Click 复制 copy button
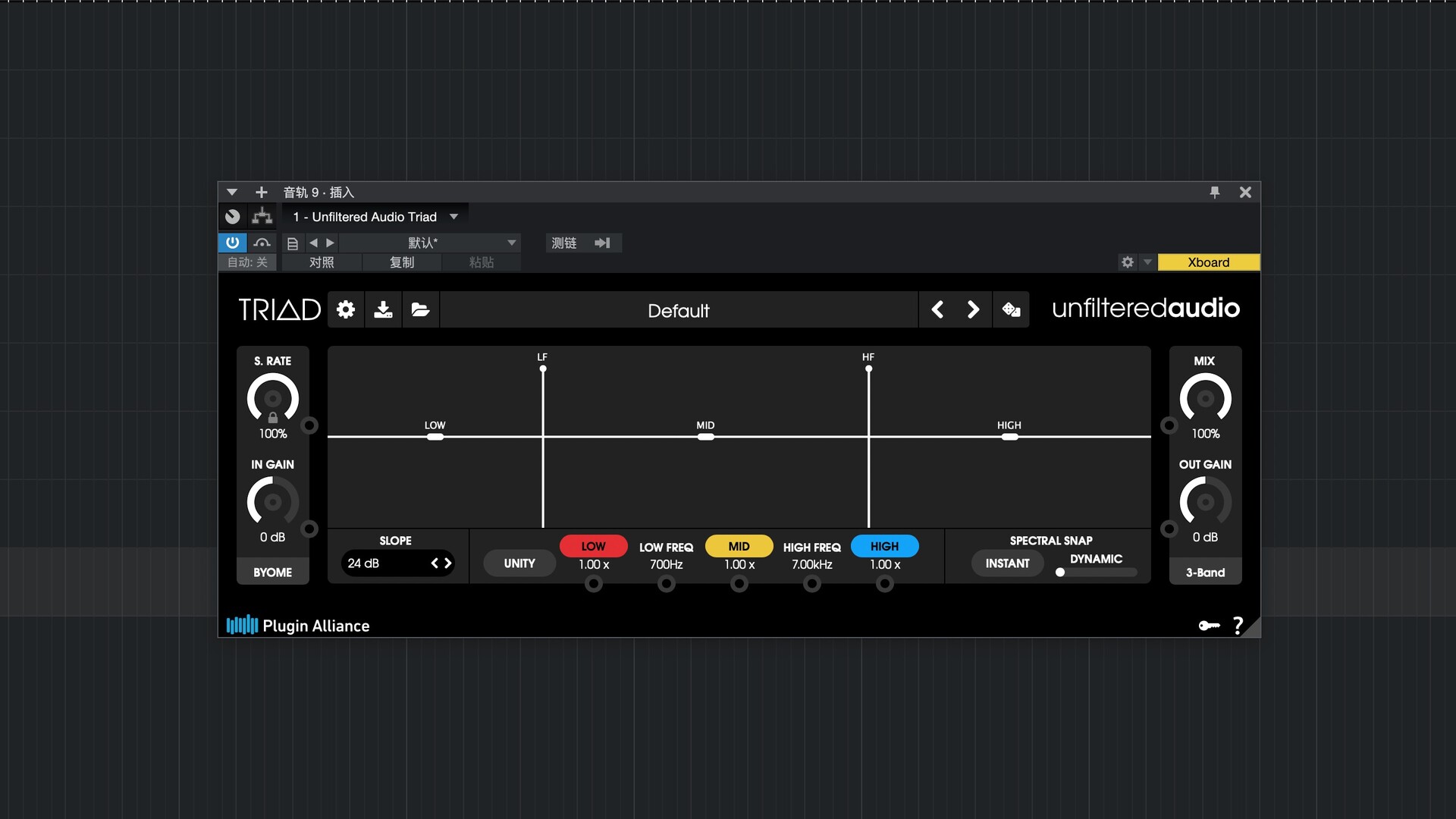The image size is (1456, 819). pos(402,262)
